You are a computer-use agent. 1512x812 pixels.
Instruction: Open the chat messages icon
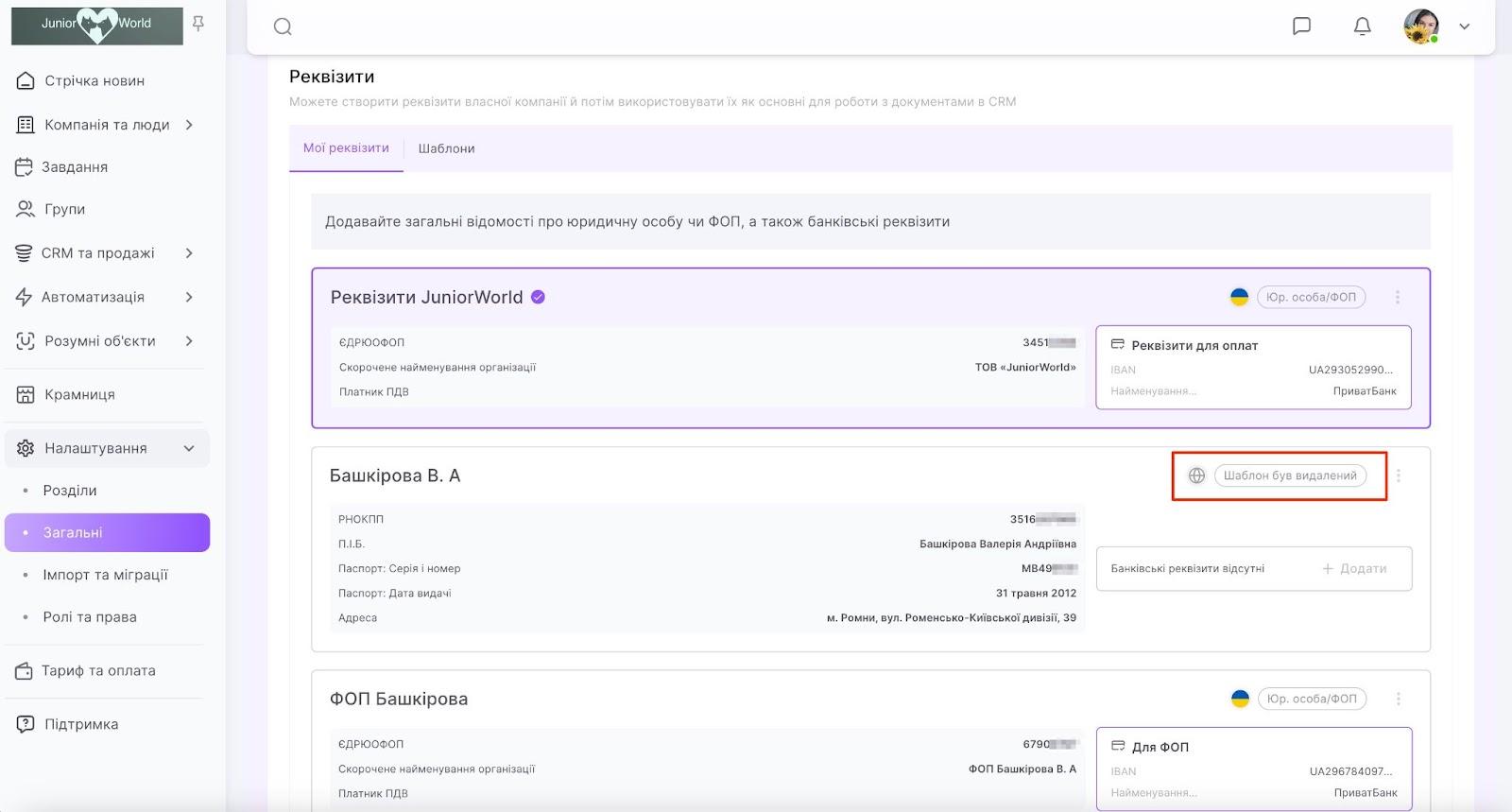pyautogui.click(x=1301, y=26)
